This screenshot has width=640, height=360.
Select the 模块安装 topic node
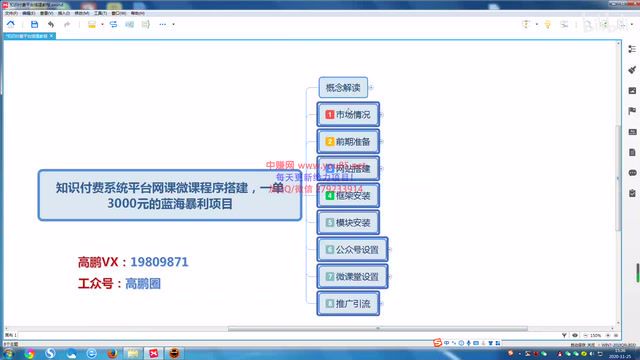pyautogui.click(x=348, y=222)
